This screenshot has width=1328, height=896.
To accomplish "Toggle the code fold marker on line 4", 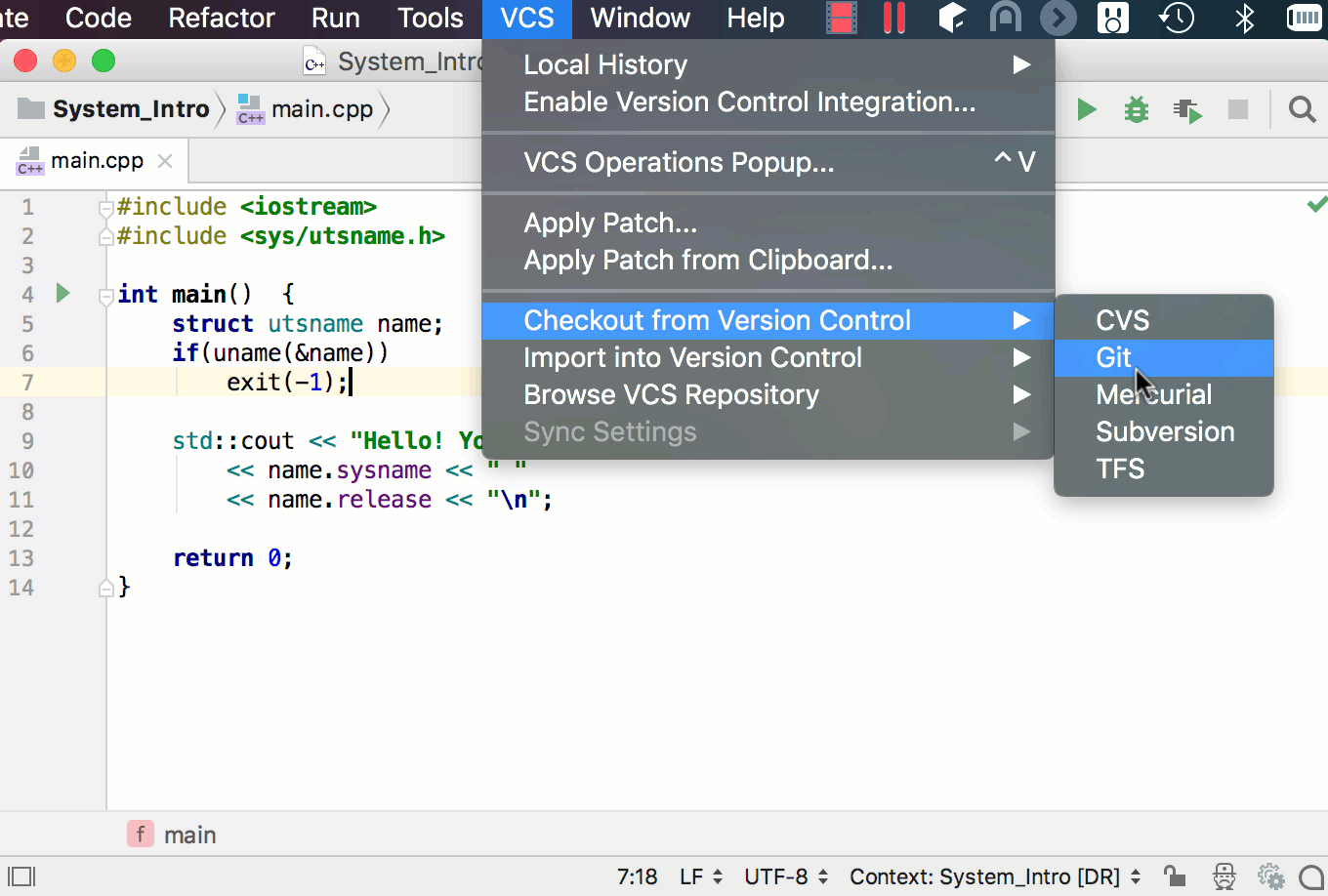I will pos(104,297).
